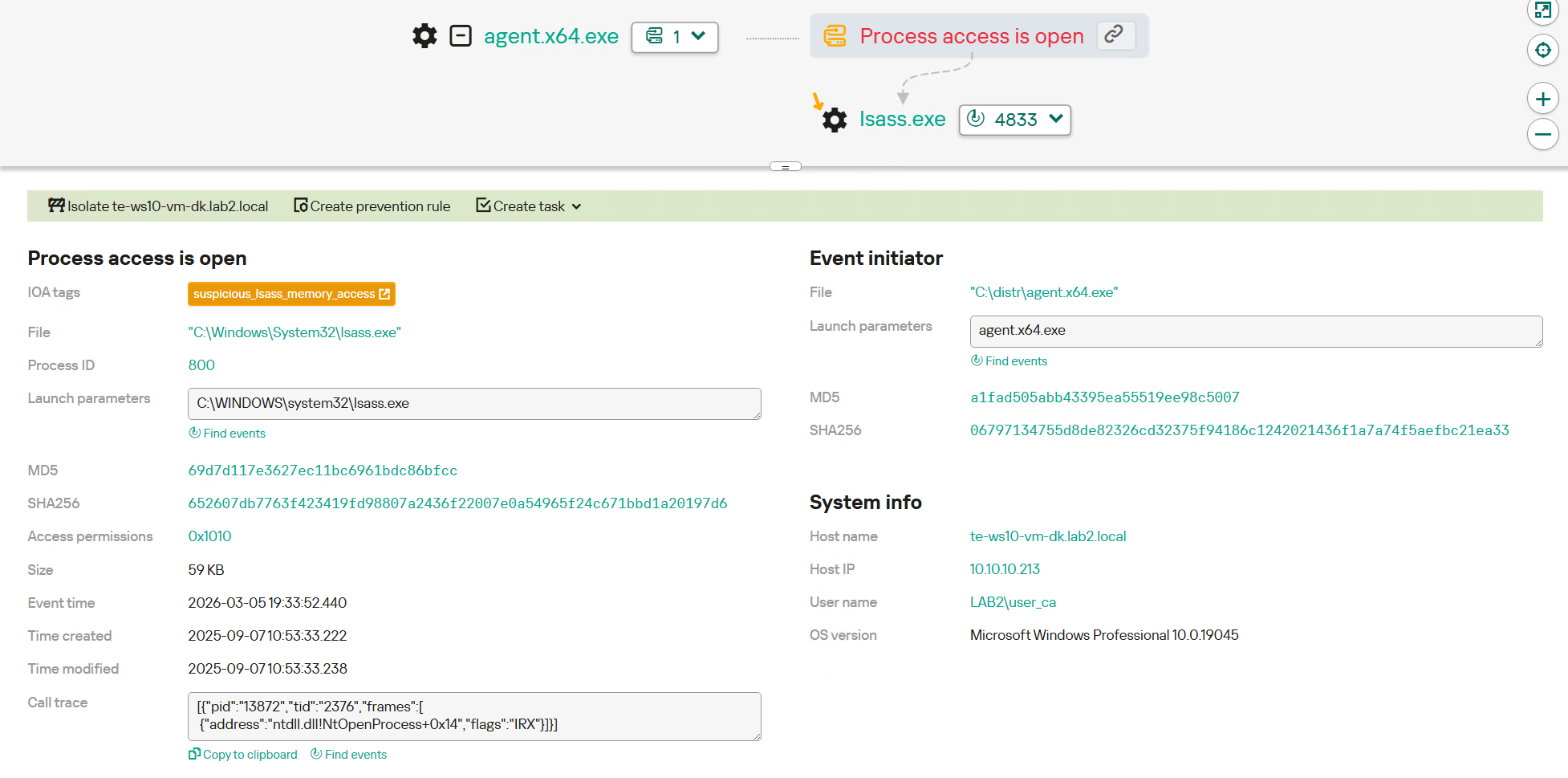Expand the lsass.exe 4833 events dropdown

tap(1015, 120)
